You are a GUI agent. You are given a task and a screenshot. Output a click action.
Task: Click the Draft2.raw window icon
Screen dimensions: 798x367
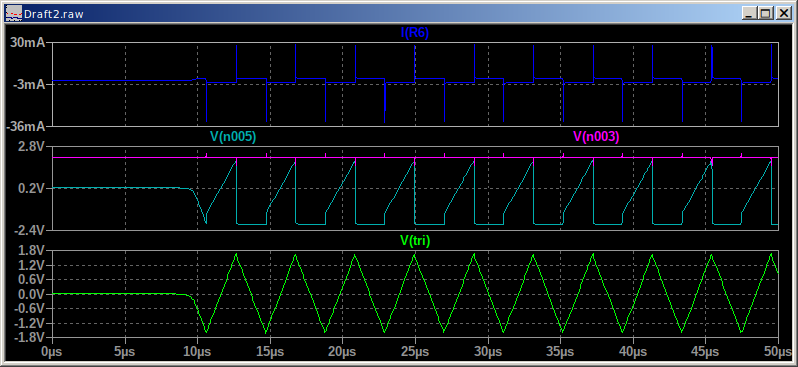[14, 14]
